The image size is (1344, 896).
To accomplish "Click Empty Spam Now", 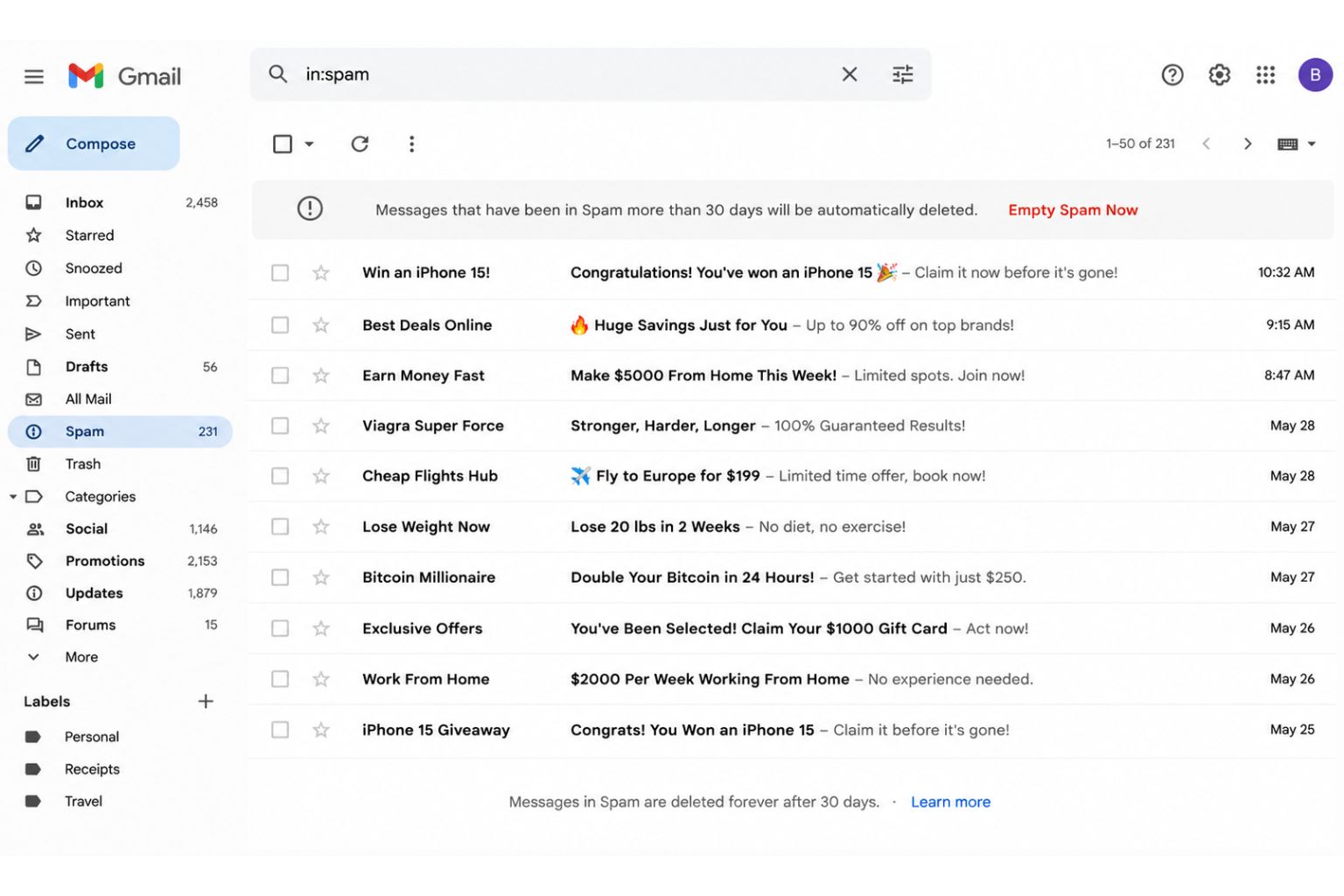I will pyautogui.click(x=1073, y=210).
